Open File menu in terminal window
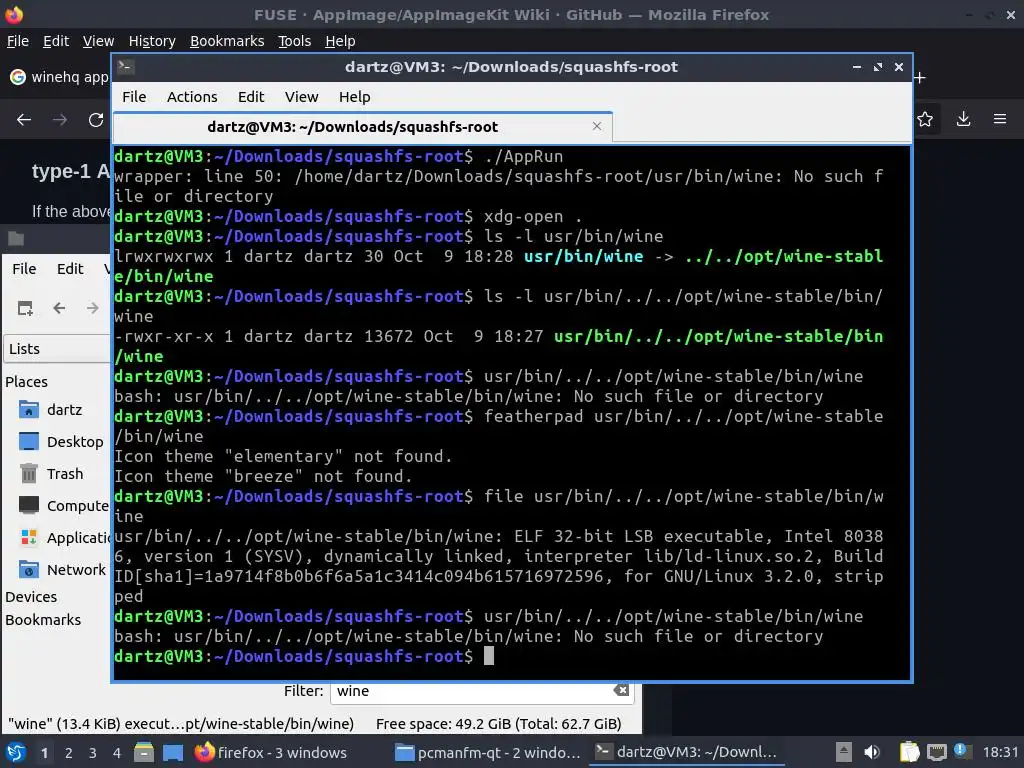This screenshot has width=1024, height=768. click(x=134, y=97)
